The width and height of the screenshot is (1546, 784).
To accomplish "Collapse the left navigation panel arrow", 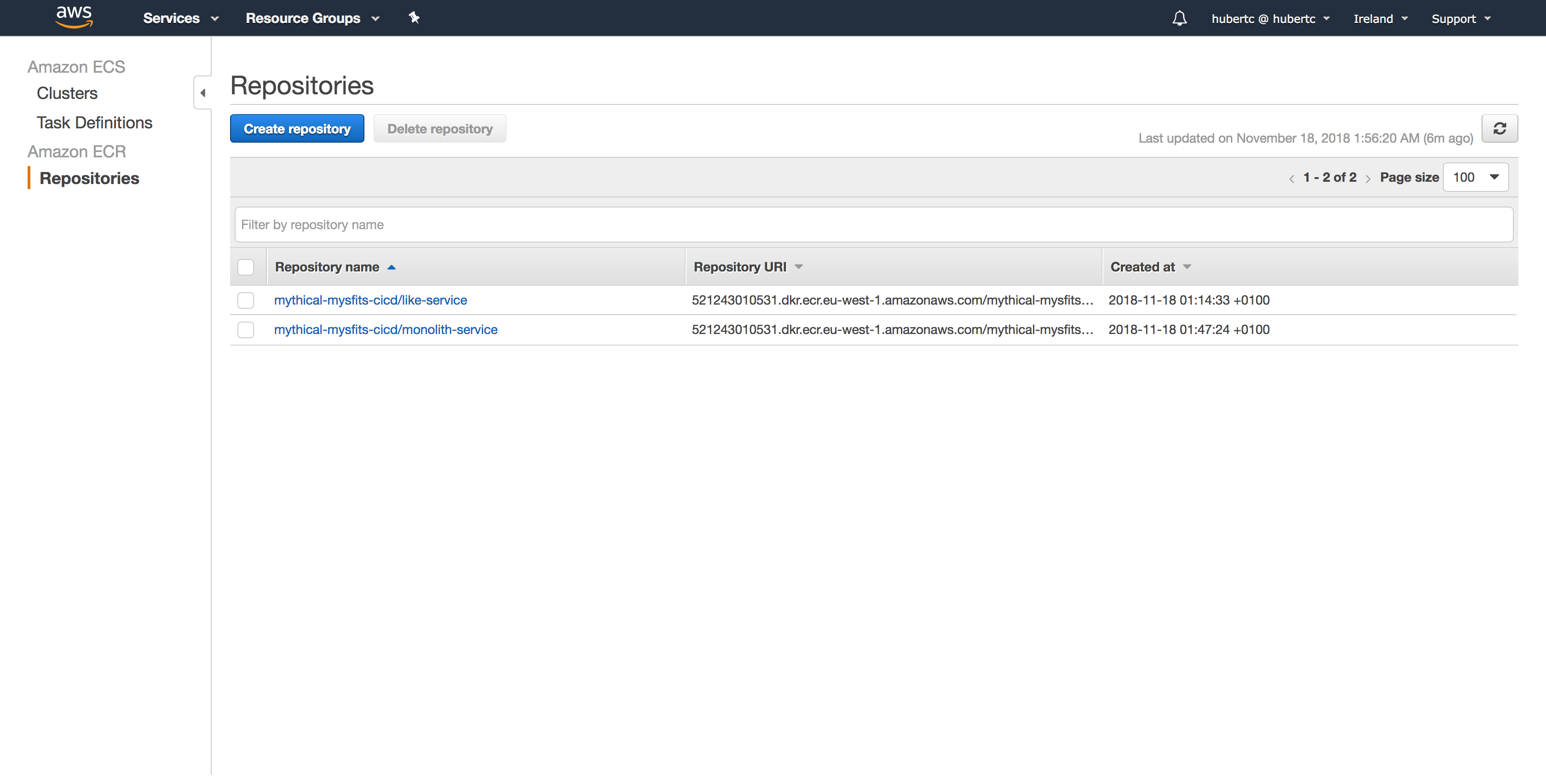I will pyautogui.click(x=203, y=93).
